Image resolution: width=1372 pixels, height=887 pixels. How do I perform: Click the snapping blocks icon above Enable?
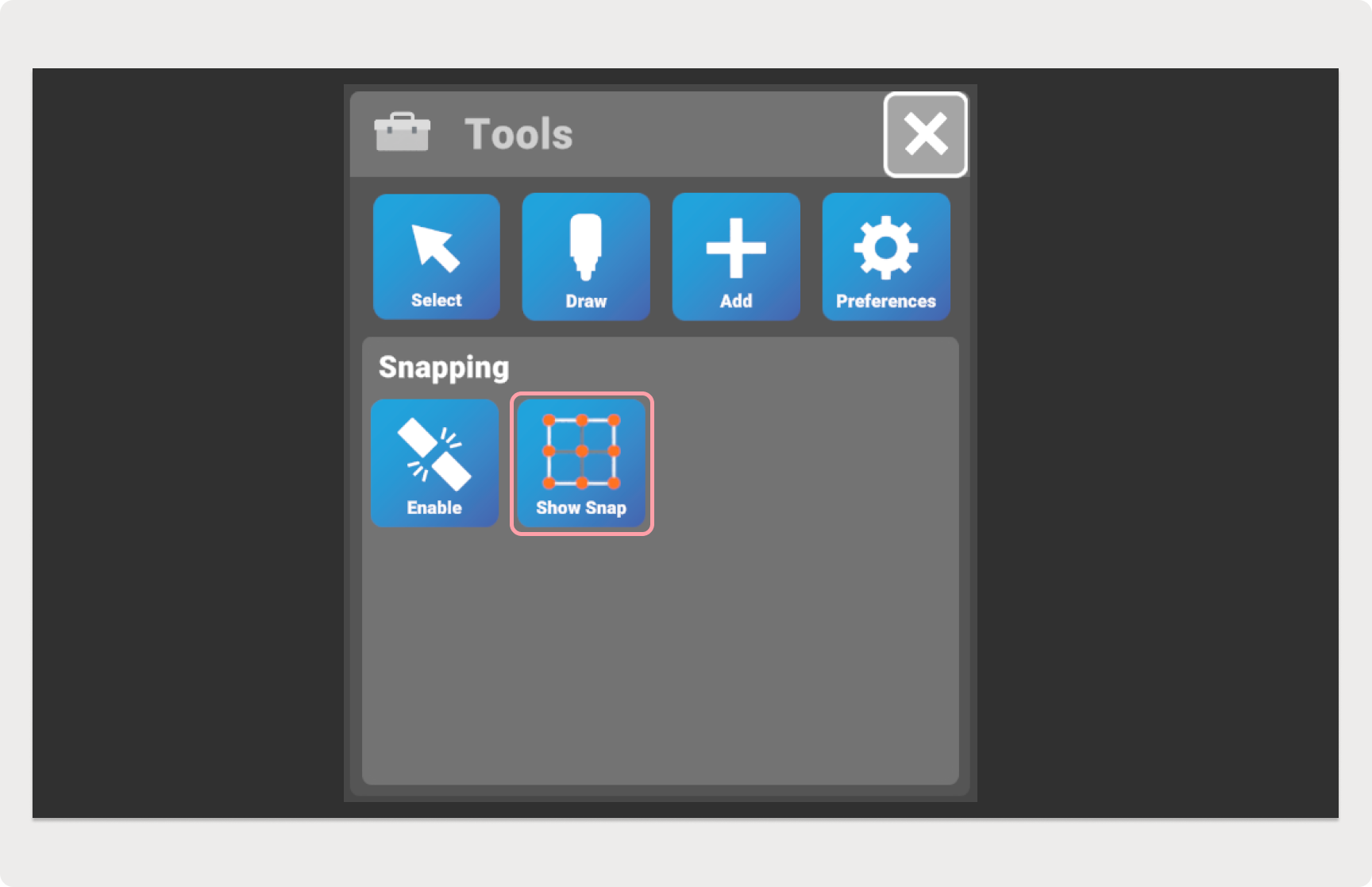click(x=434, y=454)
